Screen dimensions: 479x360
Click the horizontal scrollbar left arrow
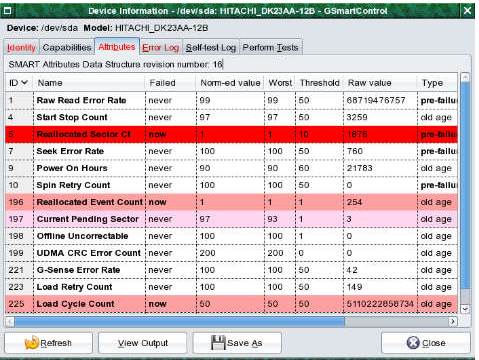pyautogui.click(x=10, y=321)
